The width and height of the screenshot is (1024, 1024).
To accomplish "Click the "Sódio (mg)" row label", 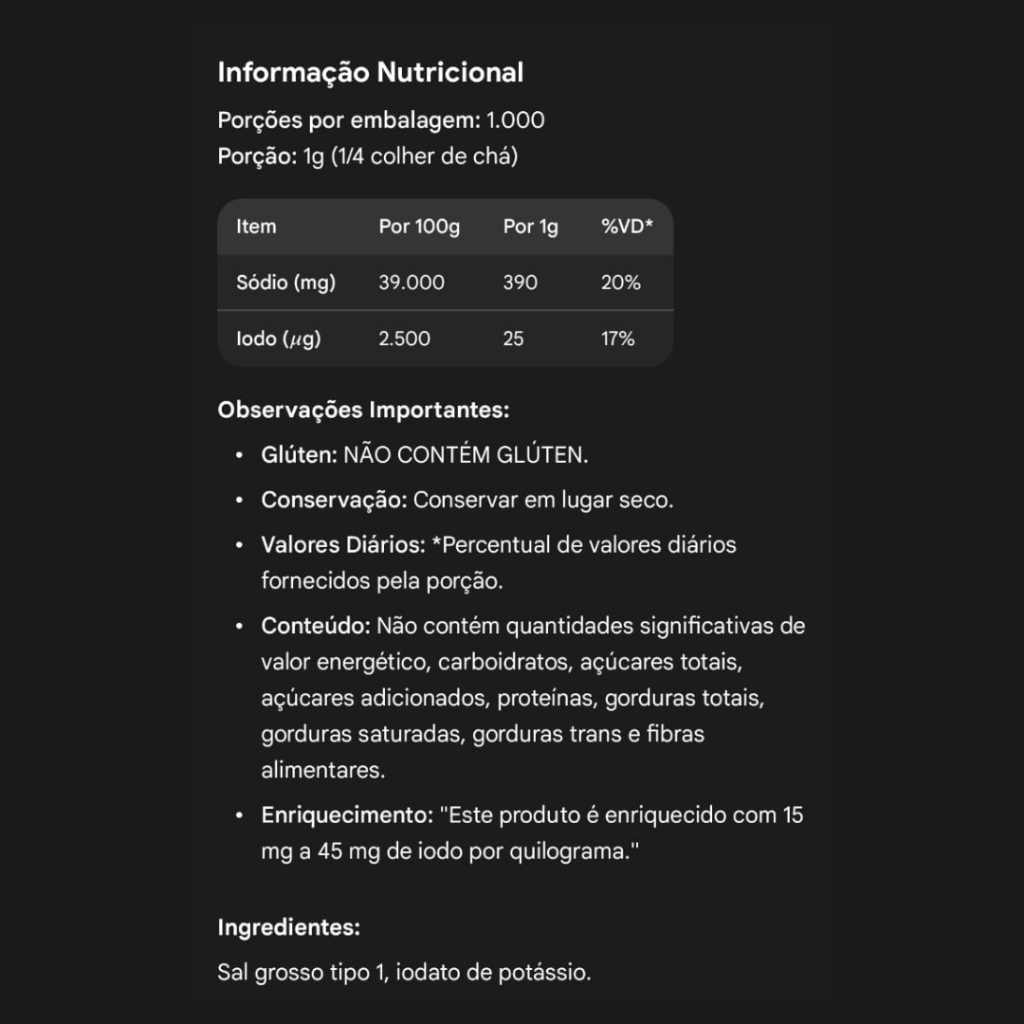I will [286, 283].
